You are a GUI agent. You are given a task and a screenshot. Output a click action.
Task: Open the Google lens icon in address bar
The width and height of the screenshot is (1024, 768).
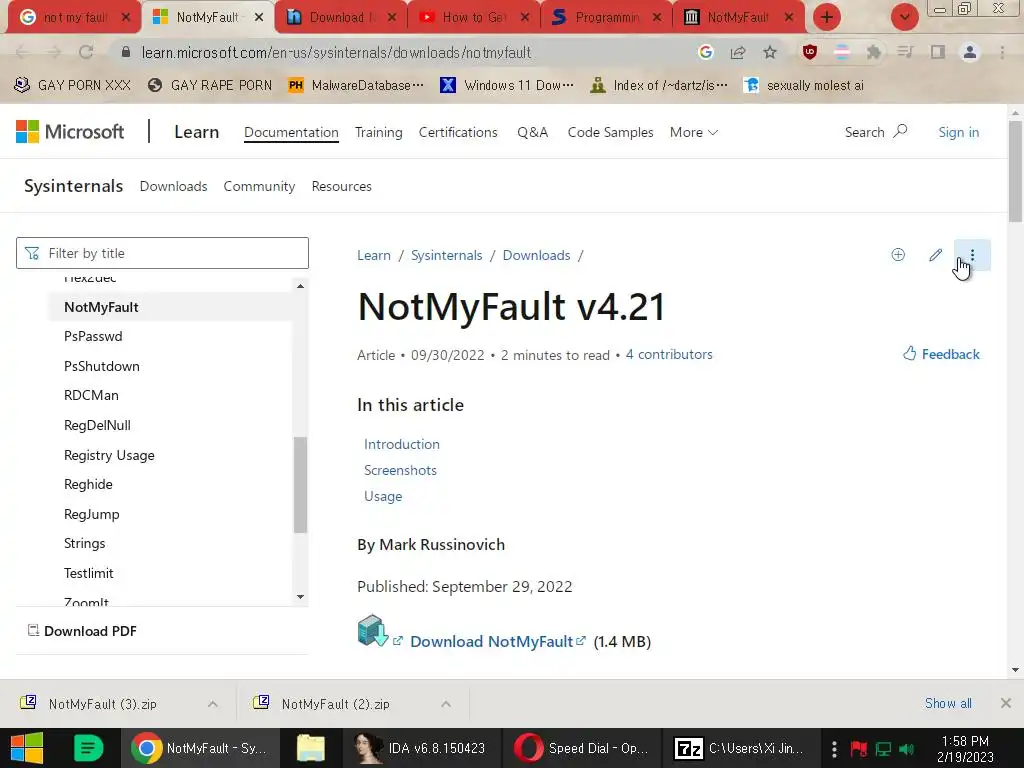pyautogui.click(x=705, y=52)
